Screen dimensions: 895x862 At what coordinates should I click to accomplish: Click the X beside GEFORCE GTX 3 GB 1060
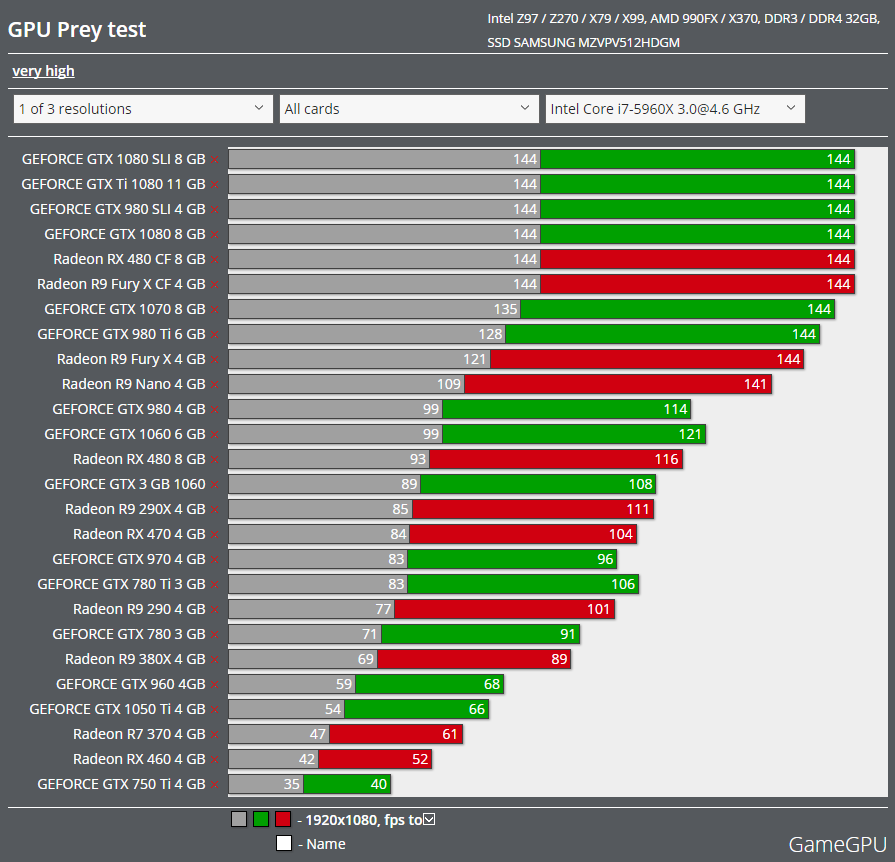point(215,485)
